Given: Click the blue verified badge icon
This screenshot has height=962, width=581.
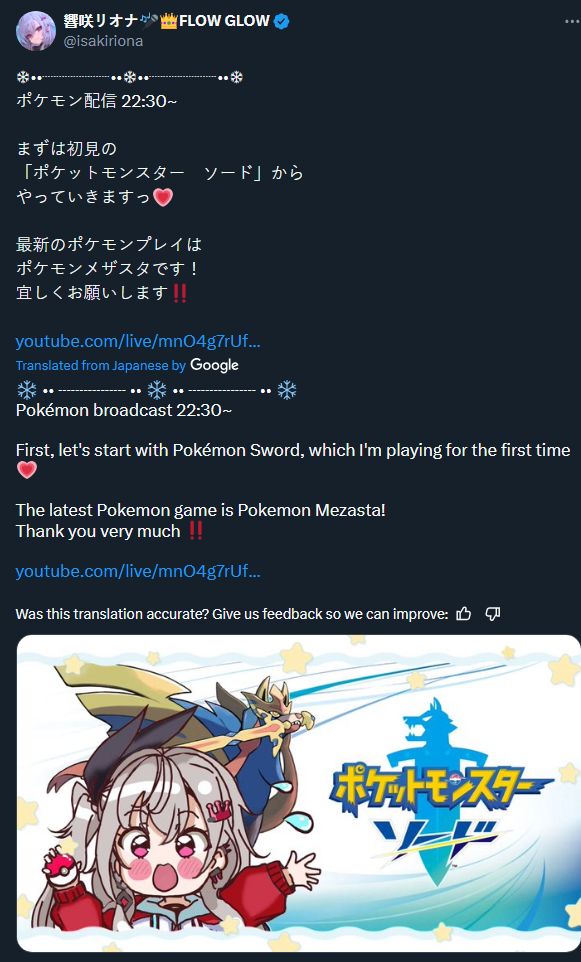Looking at the screenshot, I should click(x=282, y=21).
